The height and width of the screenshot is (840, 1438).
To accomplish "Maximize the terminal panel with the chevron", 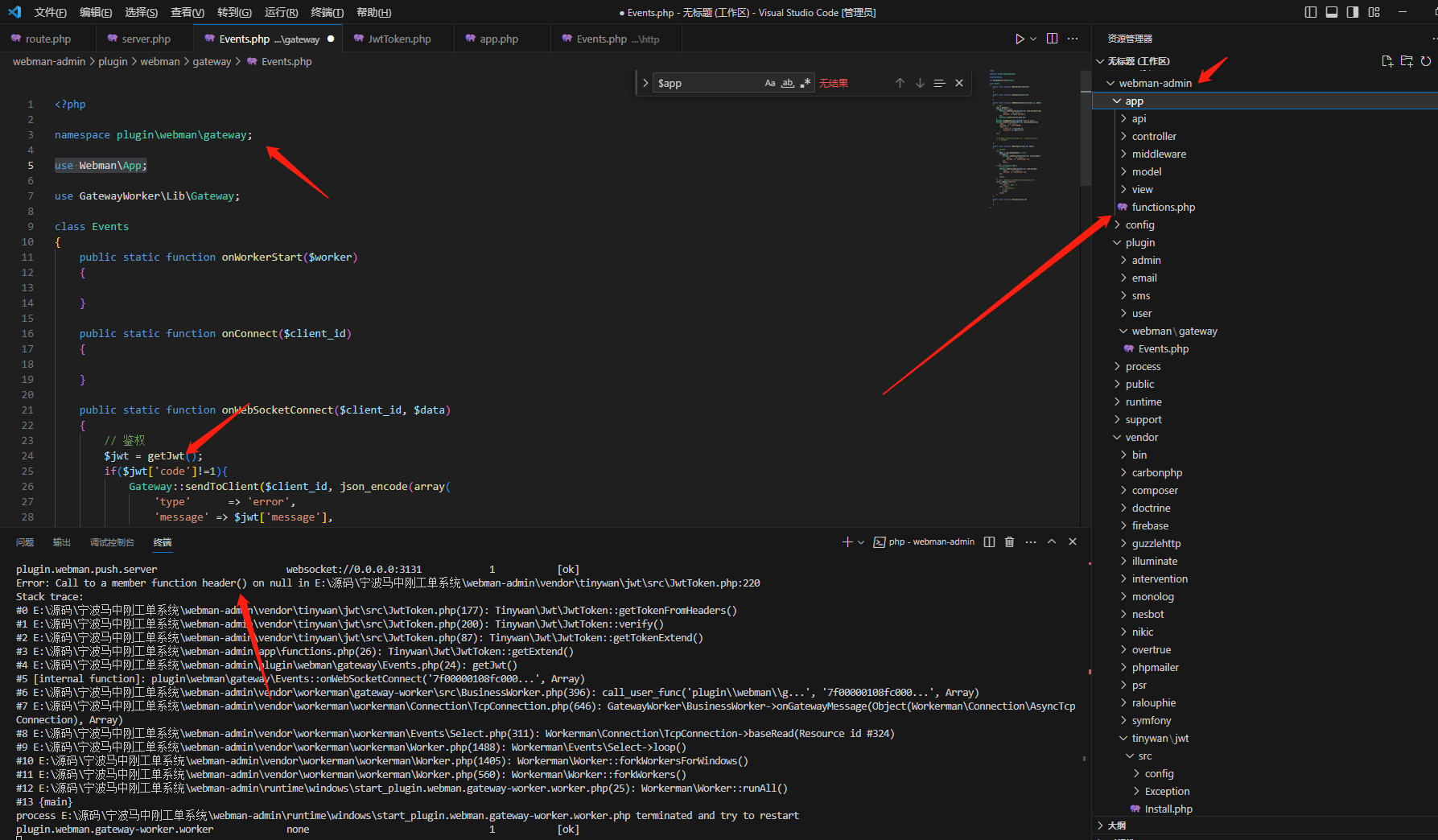I will click(x=1052, y=541).
